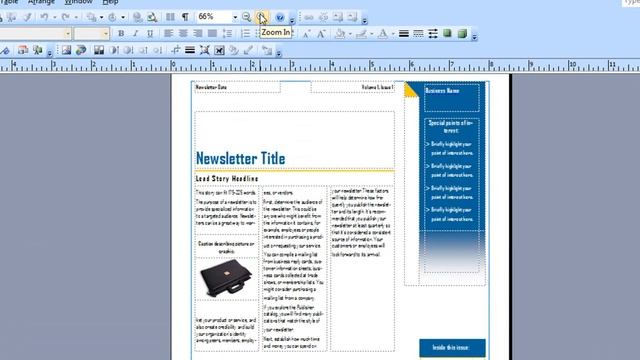The width and height of the screenshot is (640, 360).
Task: Toggle the Numbering list icon
Action: pyautogui.click(x=245, y=33)
